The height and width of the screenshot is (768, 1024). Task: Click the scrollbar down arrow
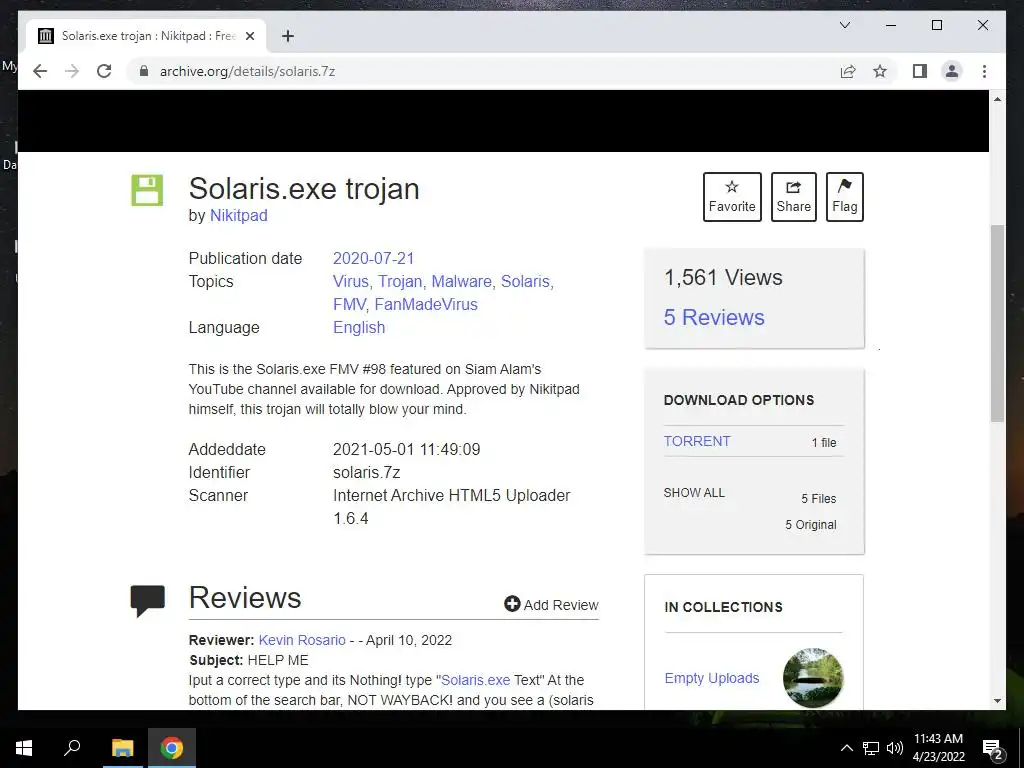(x=997, y=701)
